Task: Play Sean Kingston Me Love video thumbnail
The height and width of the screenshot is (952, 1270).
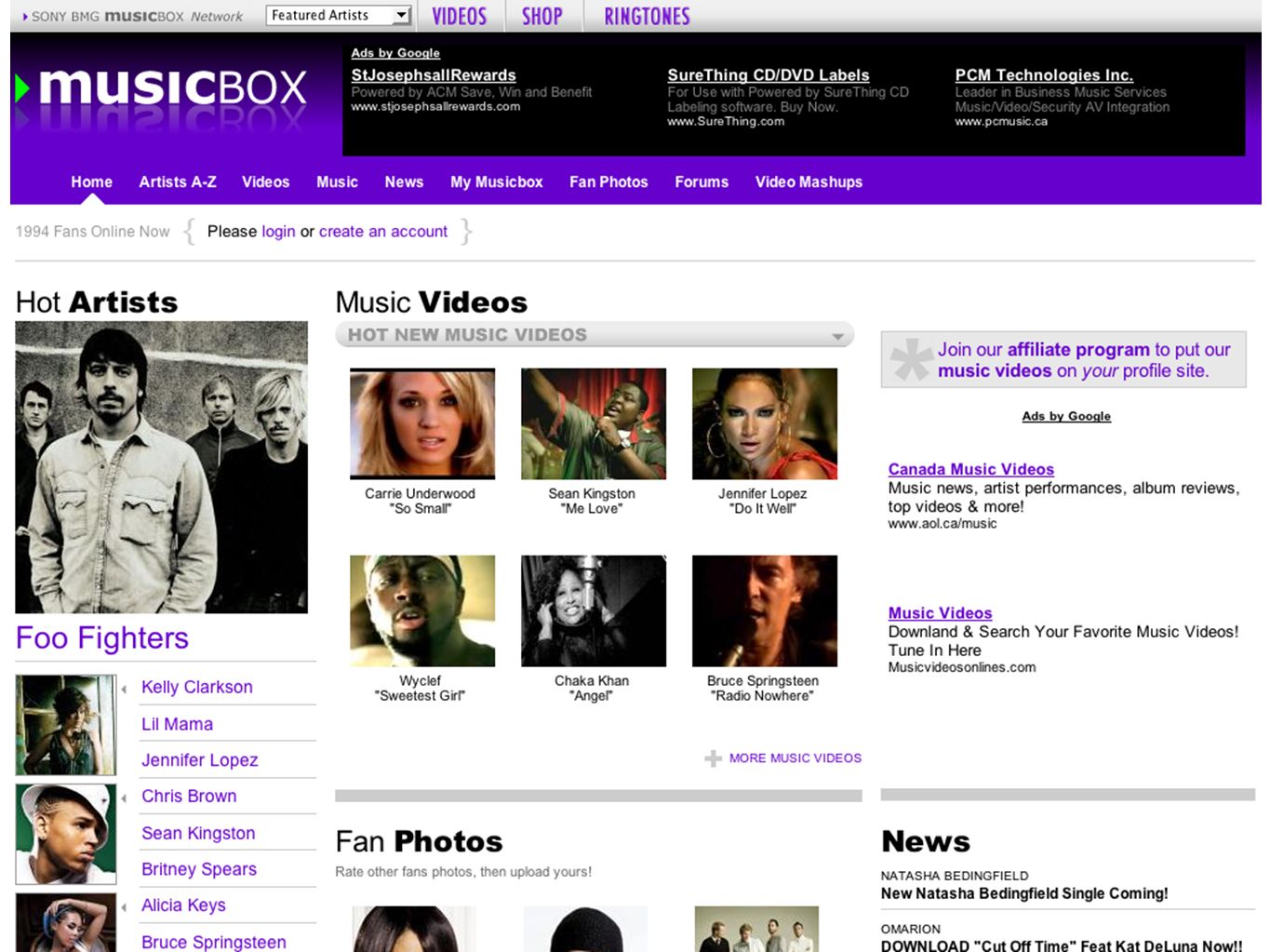Action: click(x=594, y=423)
